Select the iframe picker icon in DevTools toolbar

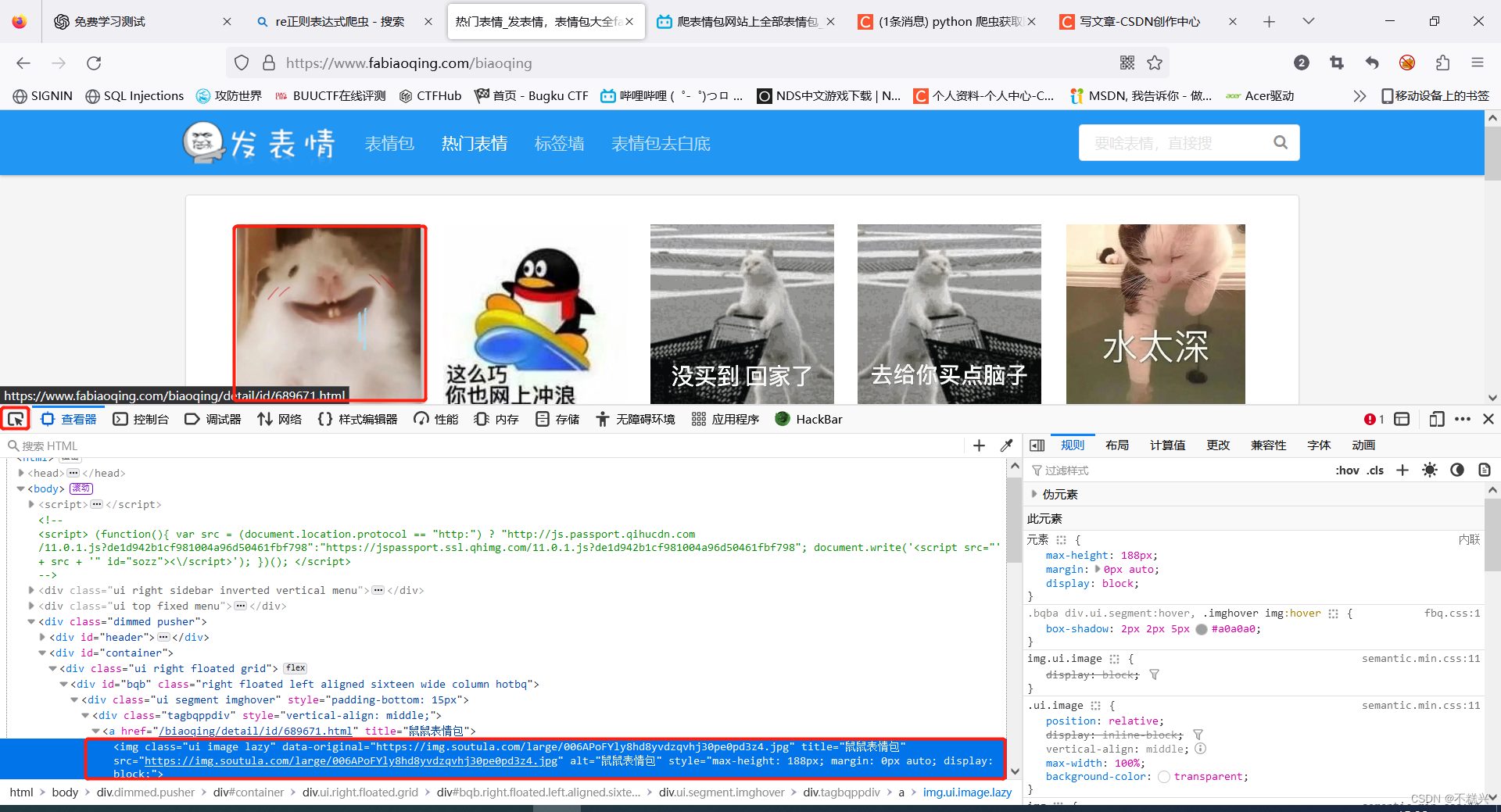[x=1402, y=420]
